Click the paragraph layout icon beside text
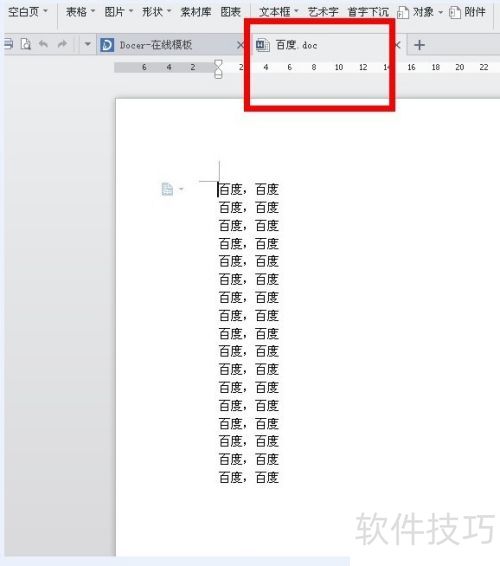The width and height of the screenshot is (500, 566). click(167, 189)
